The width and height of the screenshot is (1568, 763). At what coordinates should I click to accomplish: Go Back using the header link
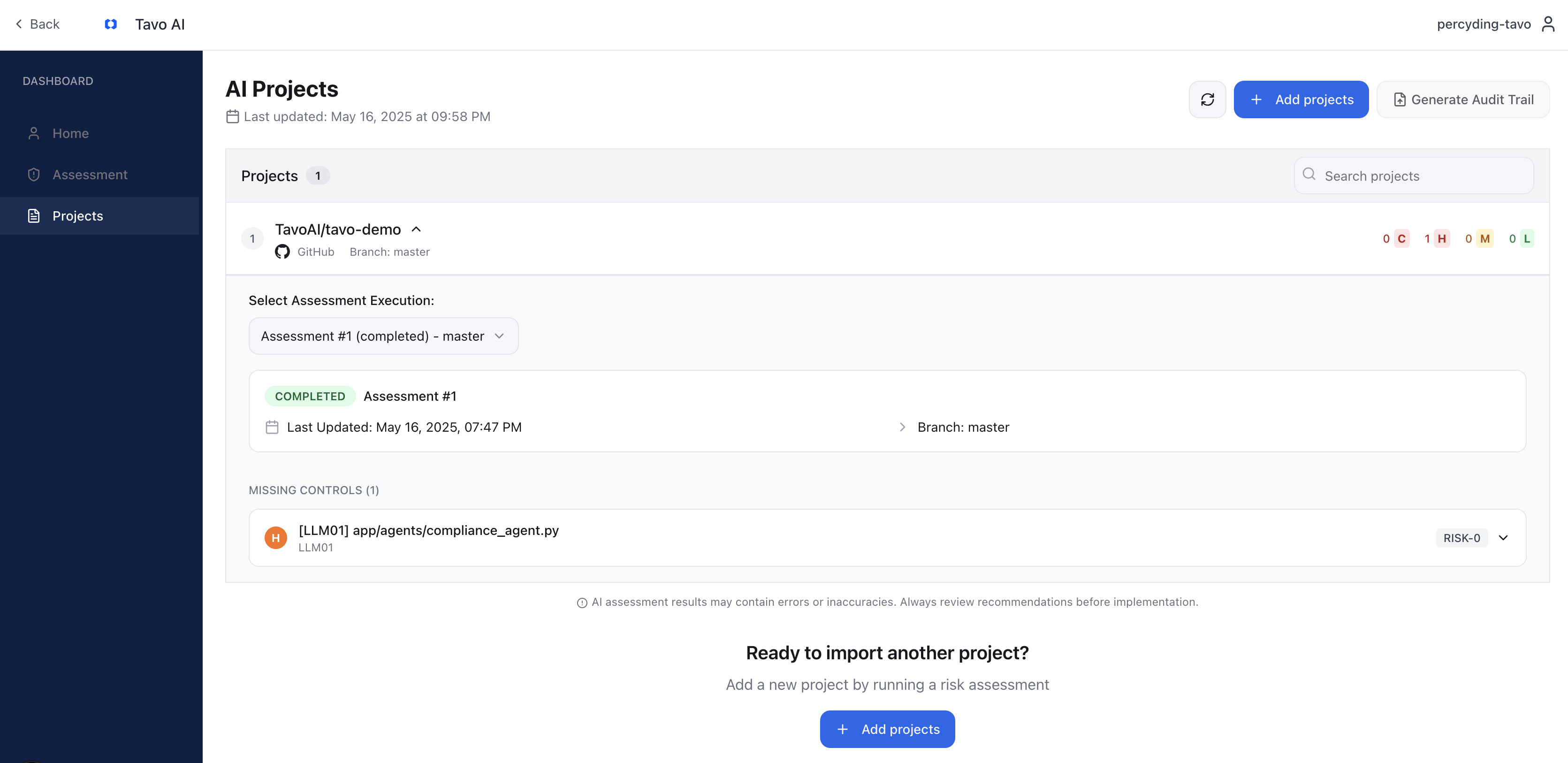(x=37, y=24)
